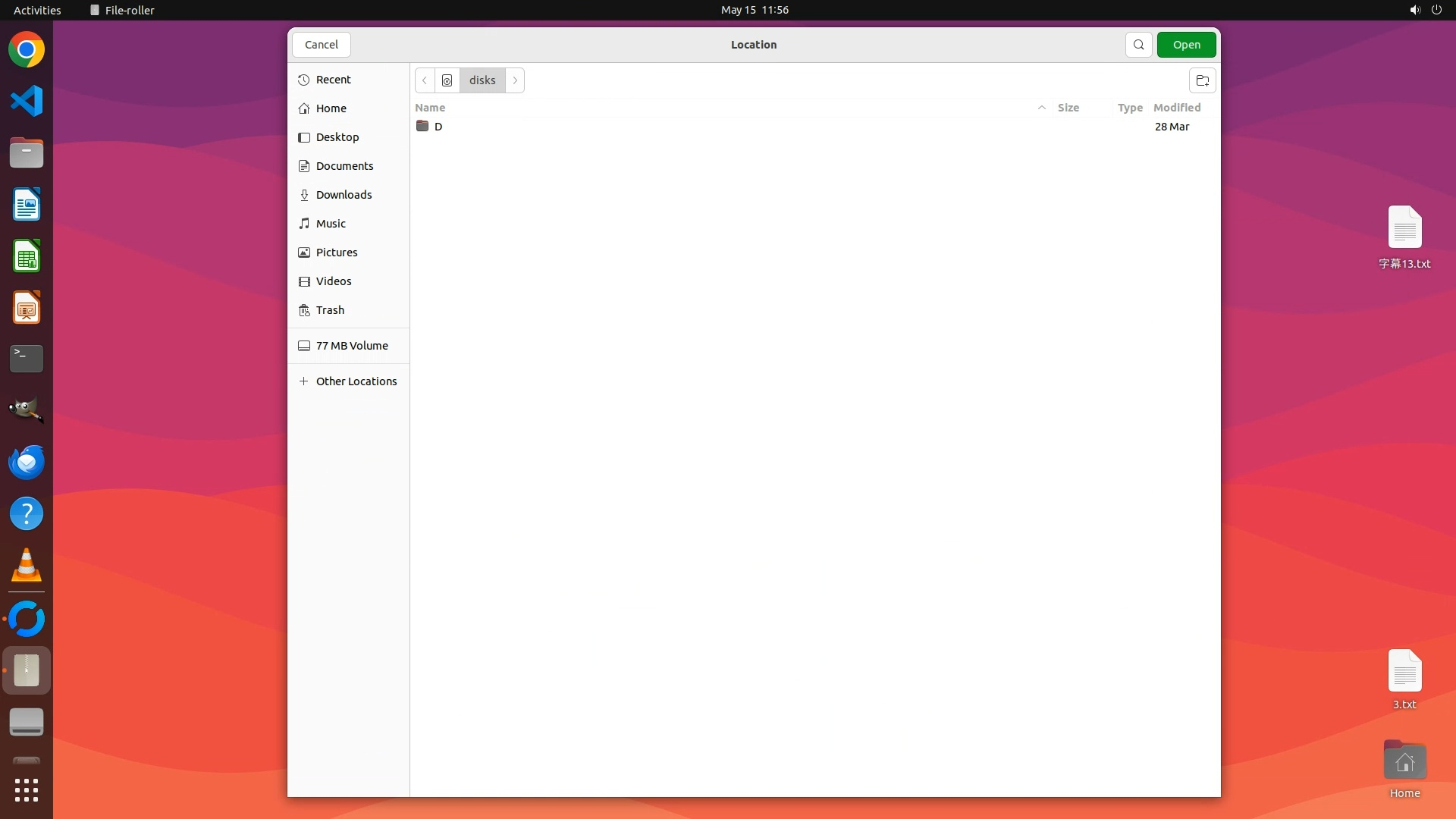The width and height of the screenshot is (1456, 819).
Task: Go to Downloads in sidebar
Action: 344,195
